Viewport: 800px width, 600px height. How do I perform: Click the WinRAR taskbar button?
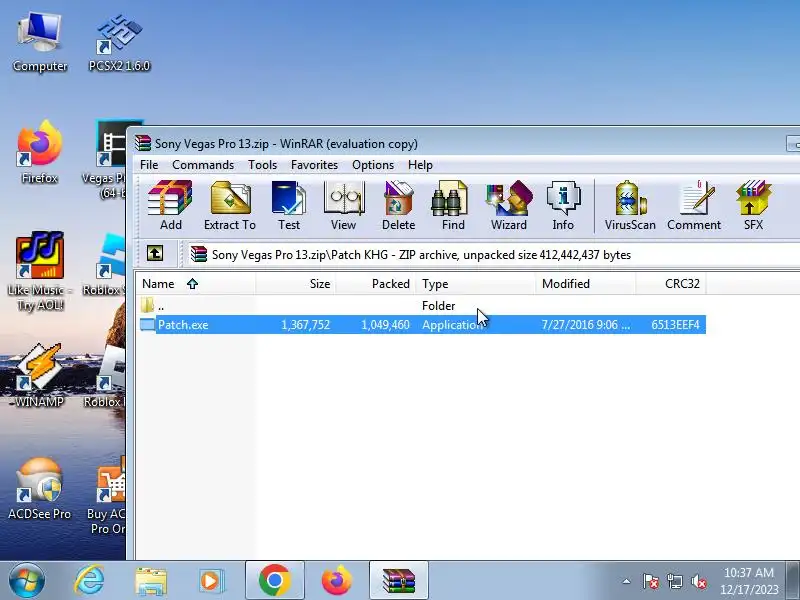pyautogui.click(x=398, y=580)
